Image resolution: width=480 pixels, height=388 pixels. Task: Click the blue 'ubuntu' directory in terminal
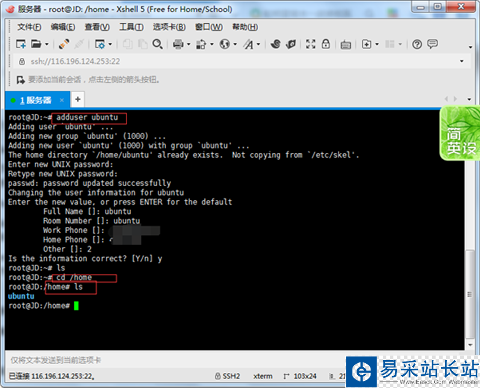(x=21, y=296)
